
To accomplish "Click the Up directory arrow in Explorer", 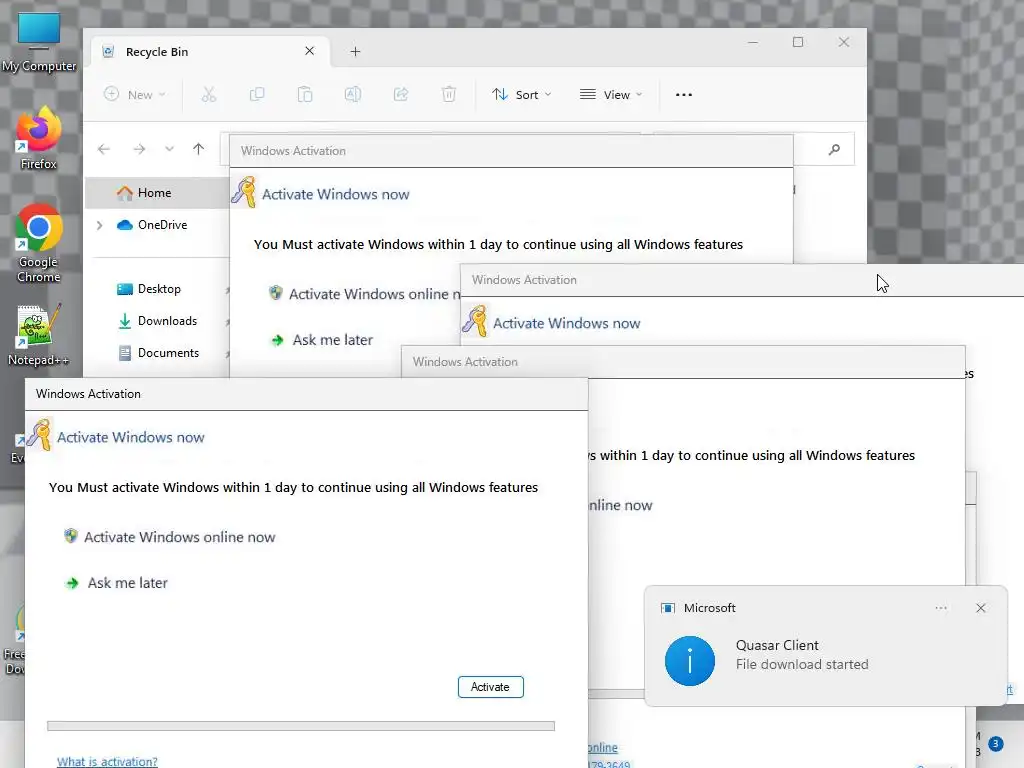I will [199, 150].
